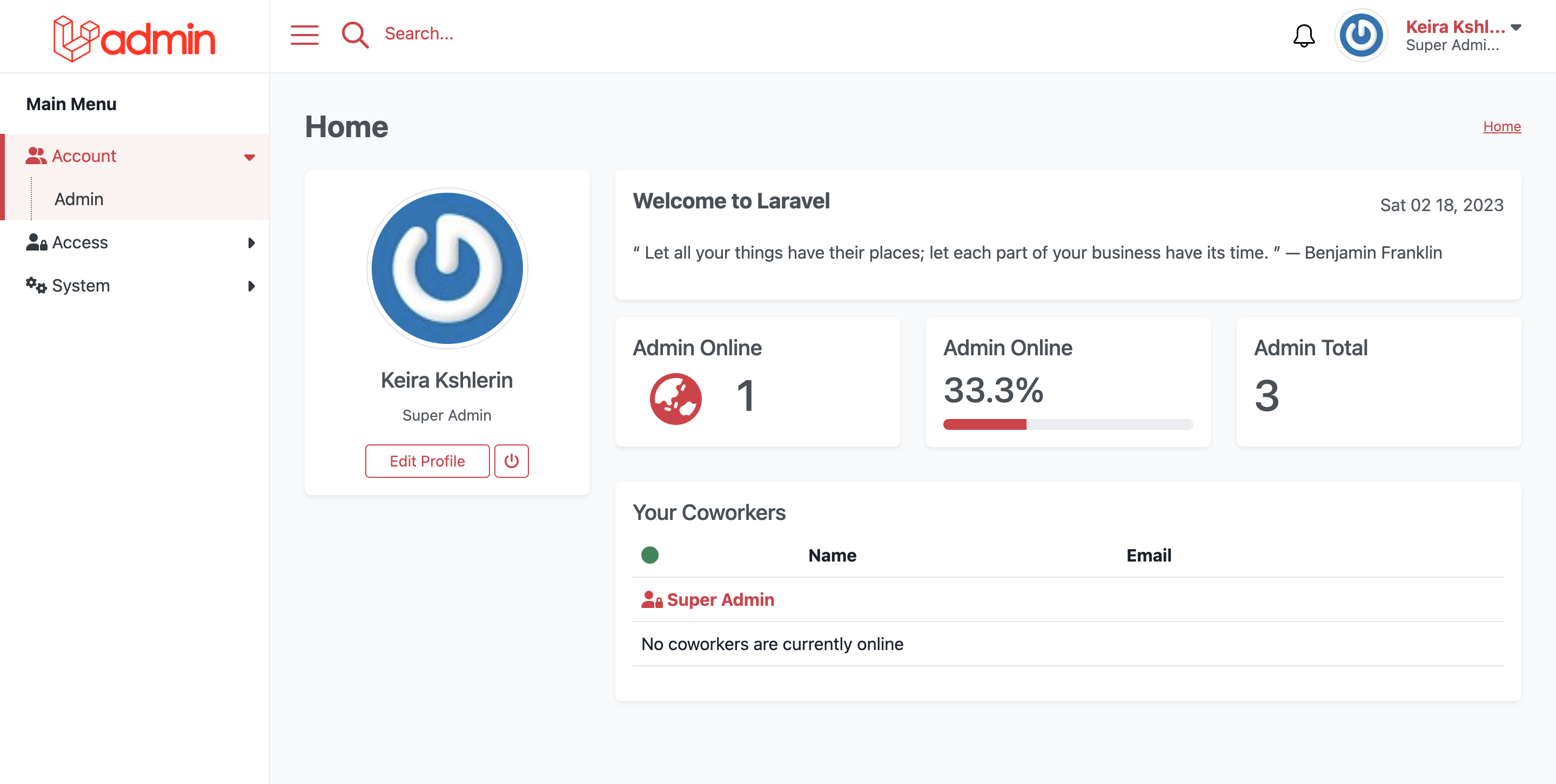Select Admin submenu item
The width and height of the screenshot is (1556, 784).
(79, 199)
